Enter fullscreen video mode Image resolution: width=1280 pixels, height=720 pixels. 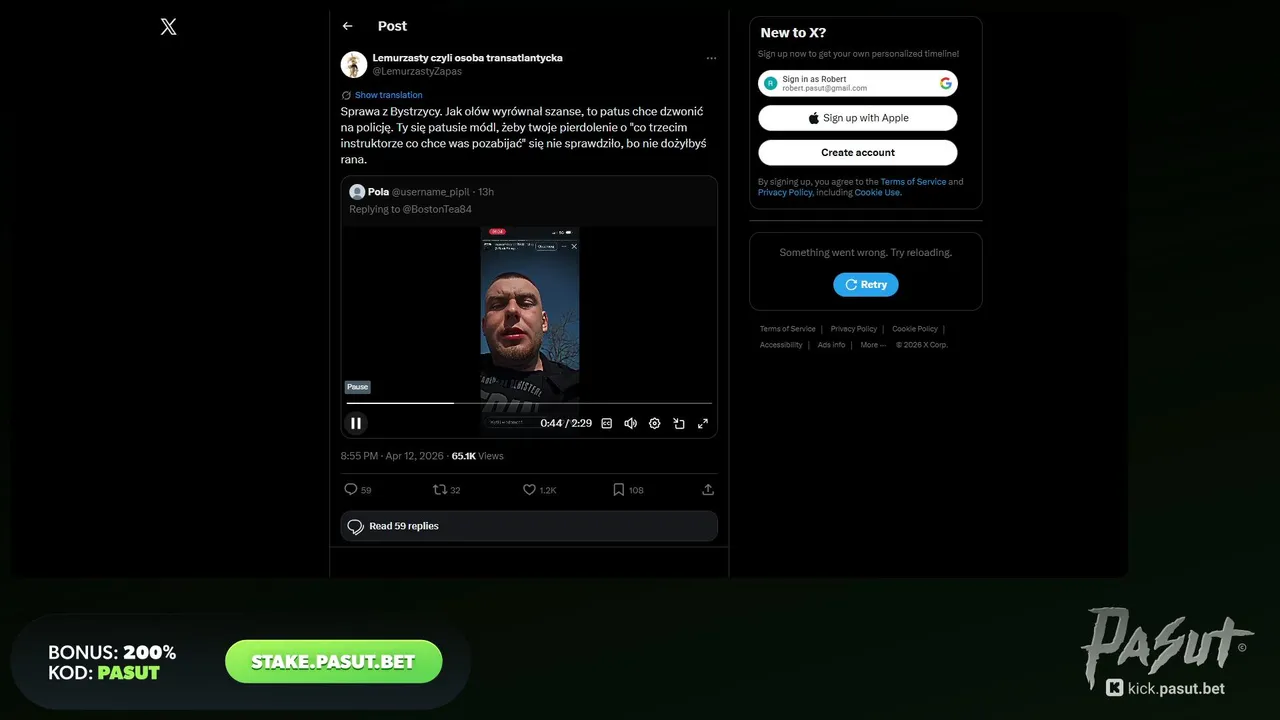tap(703, 424)
